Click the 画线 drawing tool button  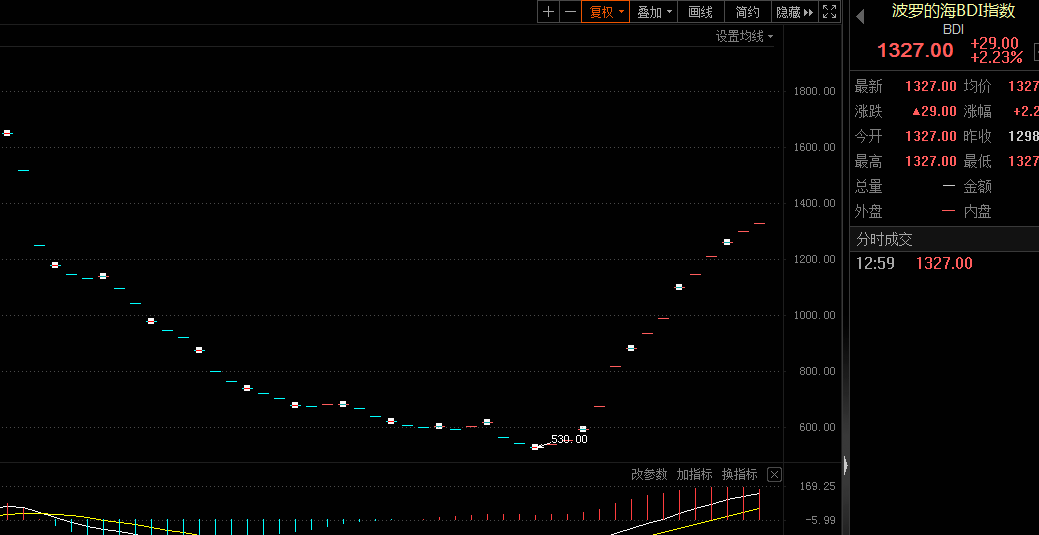701,12
